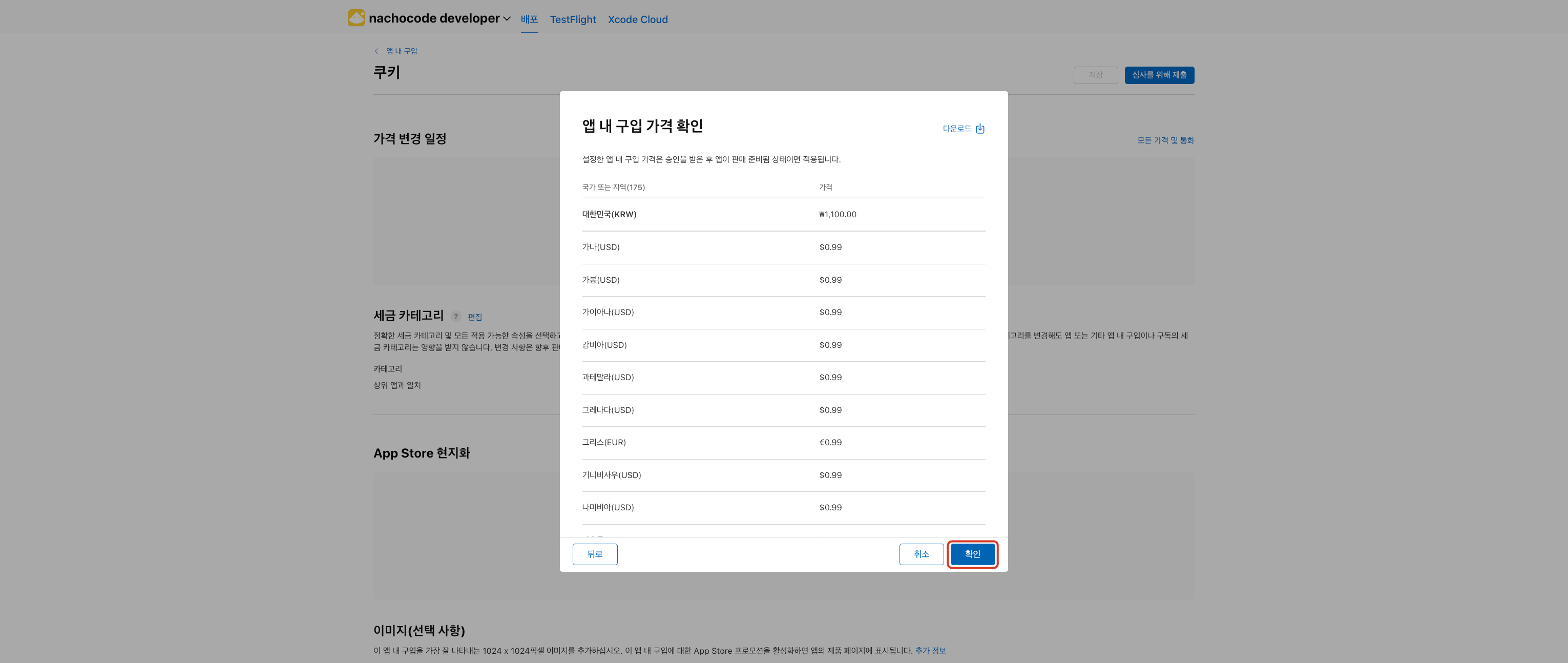Expand the nachocode developer app dropdown

click(x=507, y=19)
